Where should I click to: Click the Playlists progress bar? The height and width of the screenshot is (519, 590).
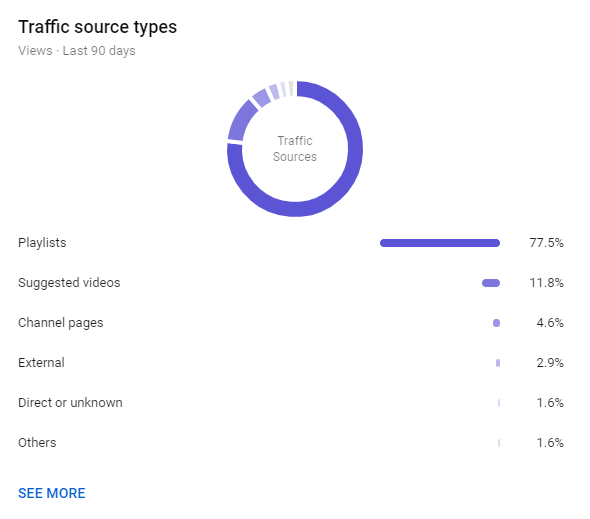click(x=440, y=243)
